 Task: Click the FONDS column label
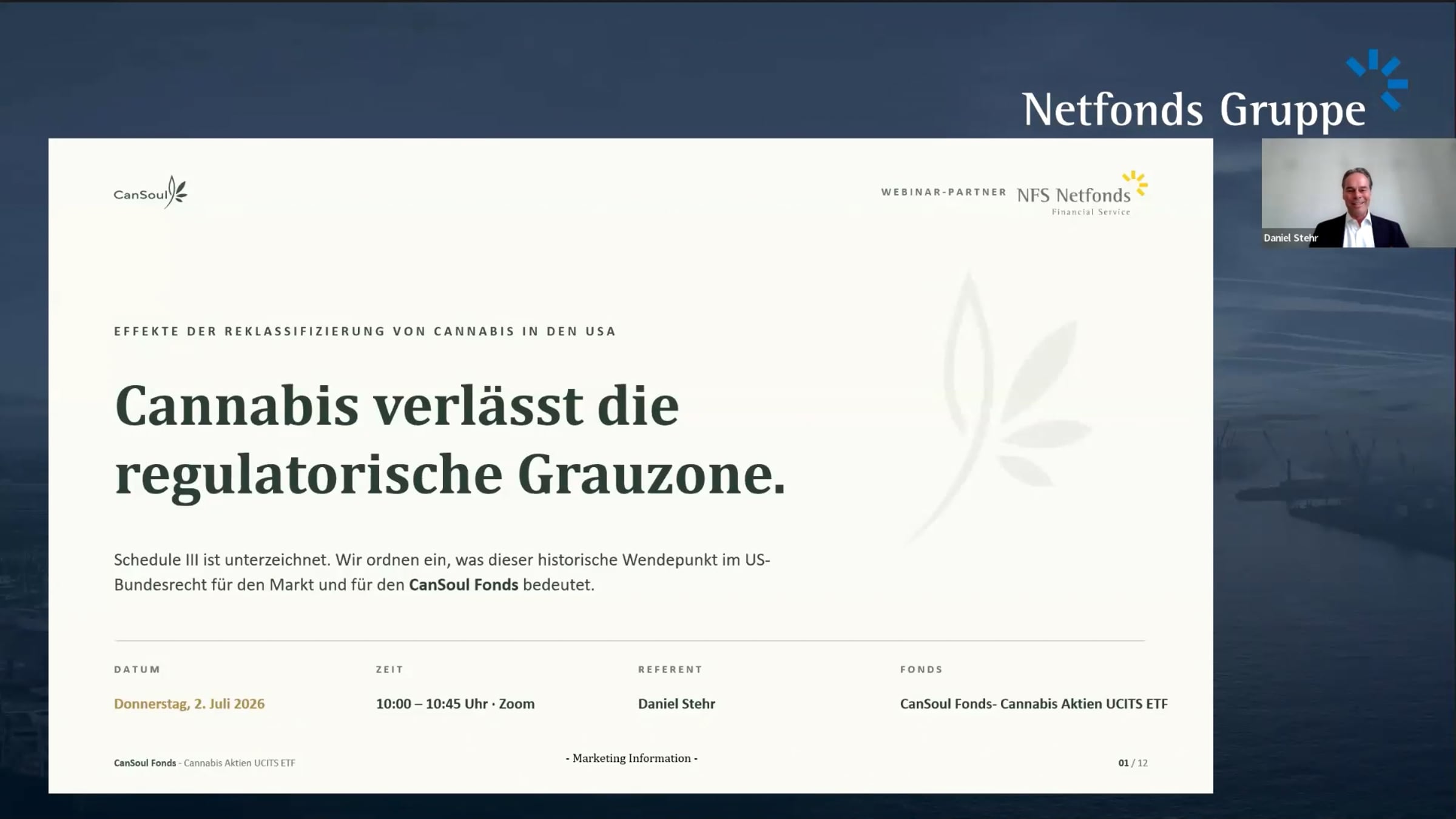click(921, 669)
